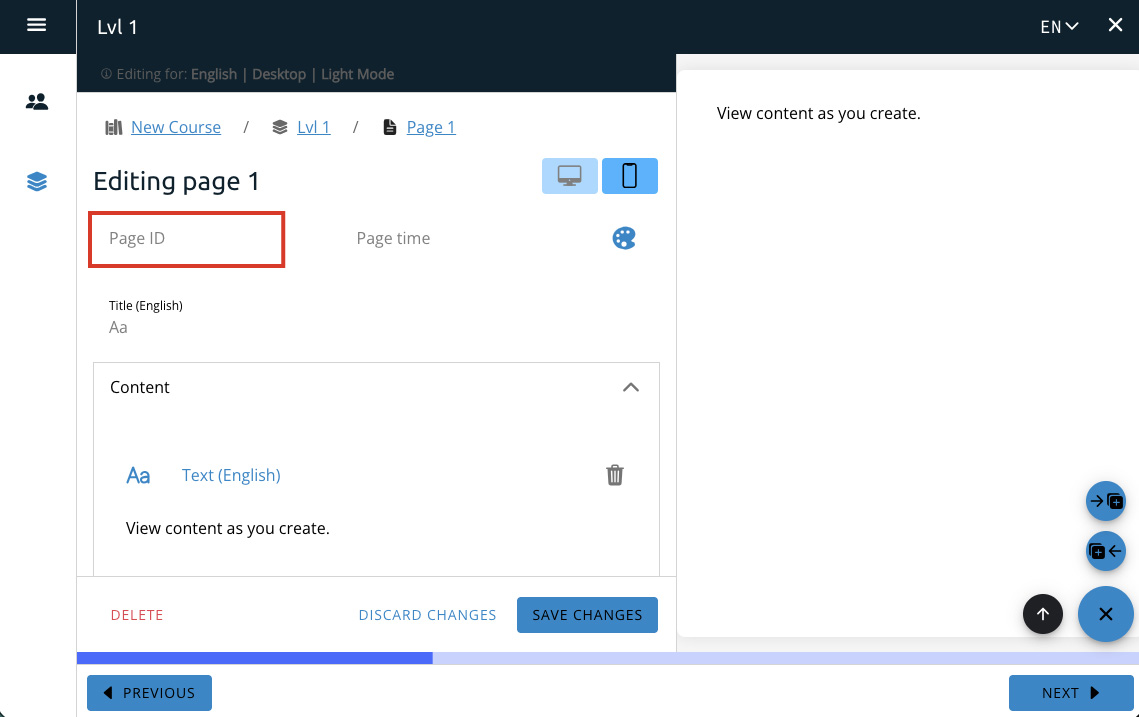The width and height of the screenshot is (1139, 717).
Task: Click the copy-to-right floating icon
Action: (1106, 501)
